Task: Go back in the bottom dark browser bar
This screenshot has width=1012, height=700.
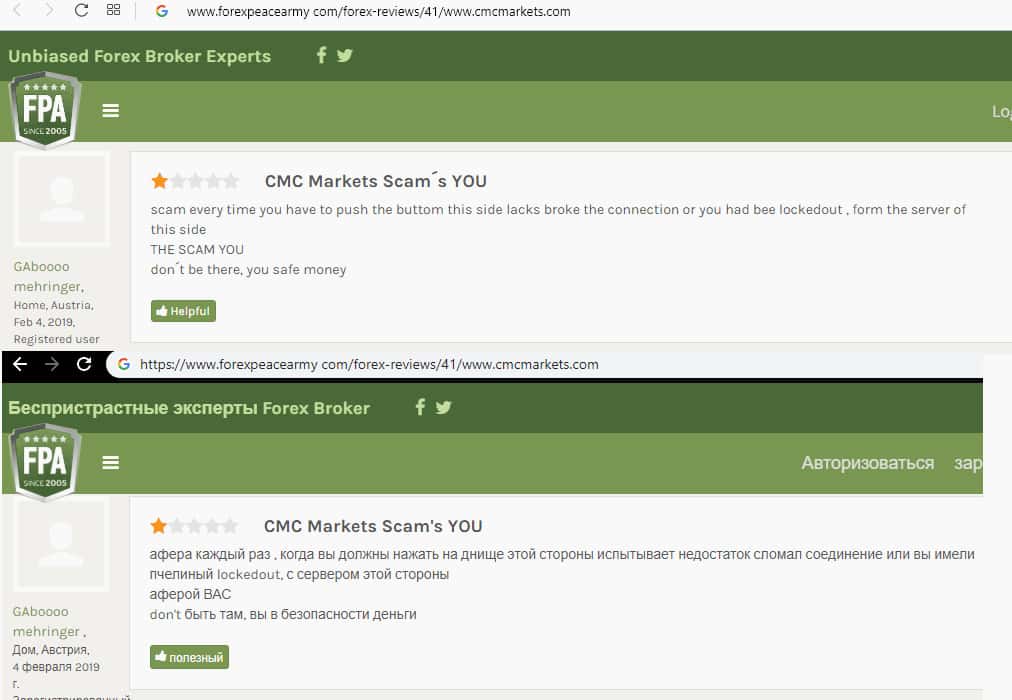Action: coord(20,364)
